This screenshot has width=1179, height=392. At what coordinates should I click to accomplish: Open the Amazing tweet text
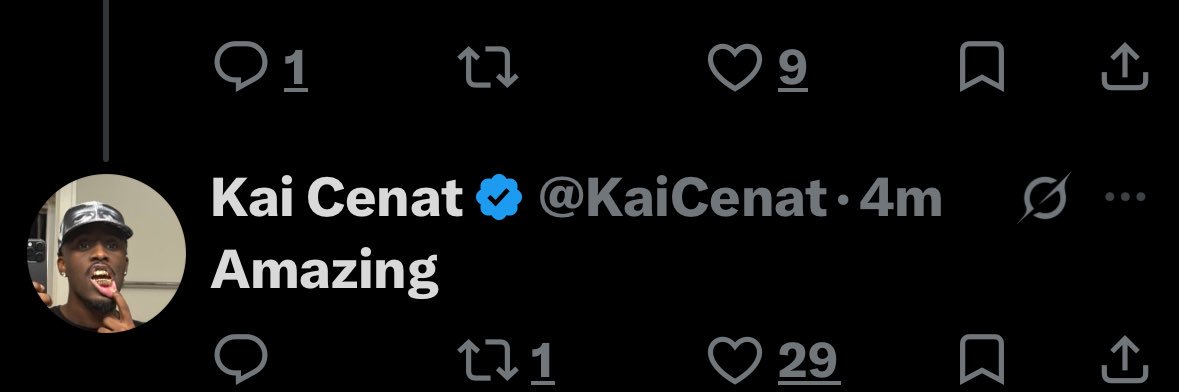pos(325,269)
